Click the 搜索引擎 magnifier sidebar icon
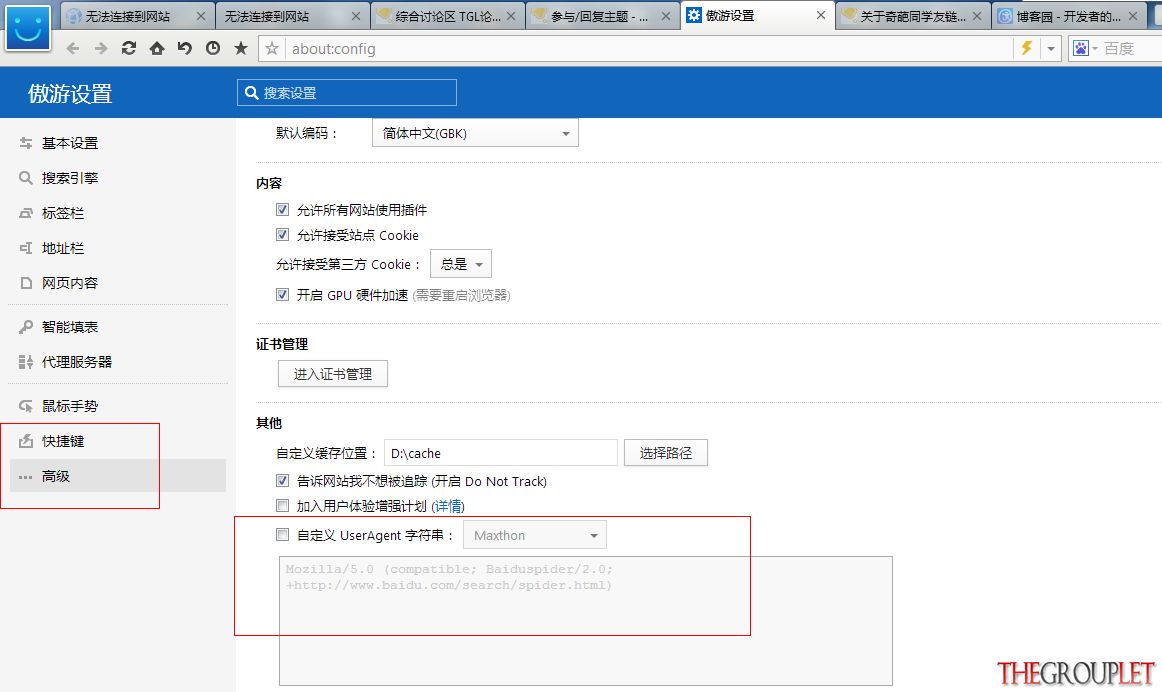The width and height of the screenshot is (1162, 692). pyautogui.click(x=26, y=178)
